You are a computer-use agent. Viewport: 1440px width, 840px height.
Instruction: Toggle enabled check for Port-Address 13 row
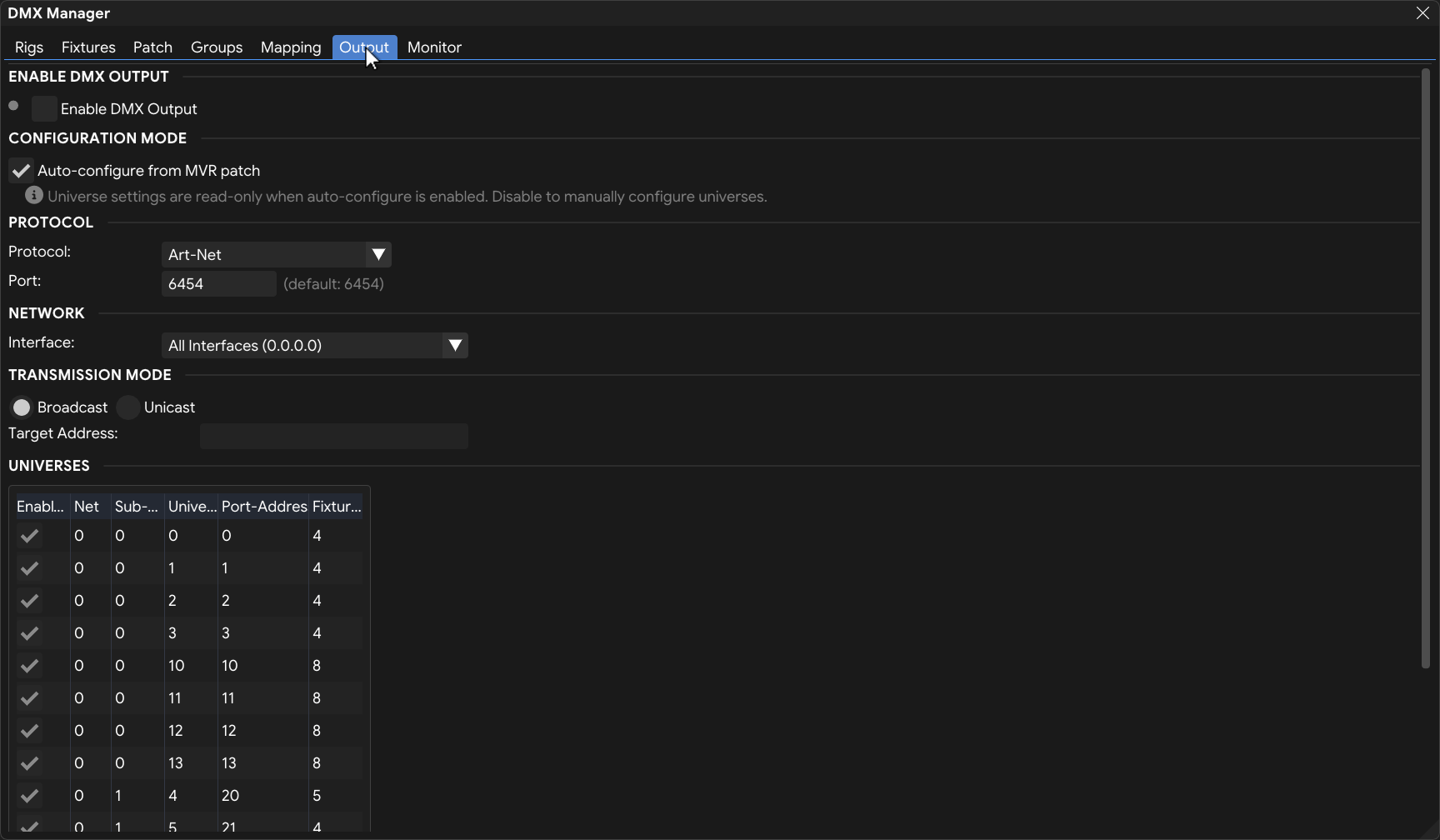(29, 763)
